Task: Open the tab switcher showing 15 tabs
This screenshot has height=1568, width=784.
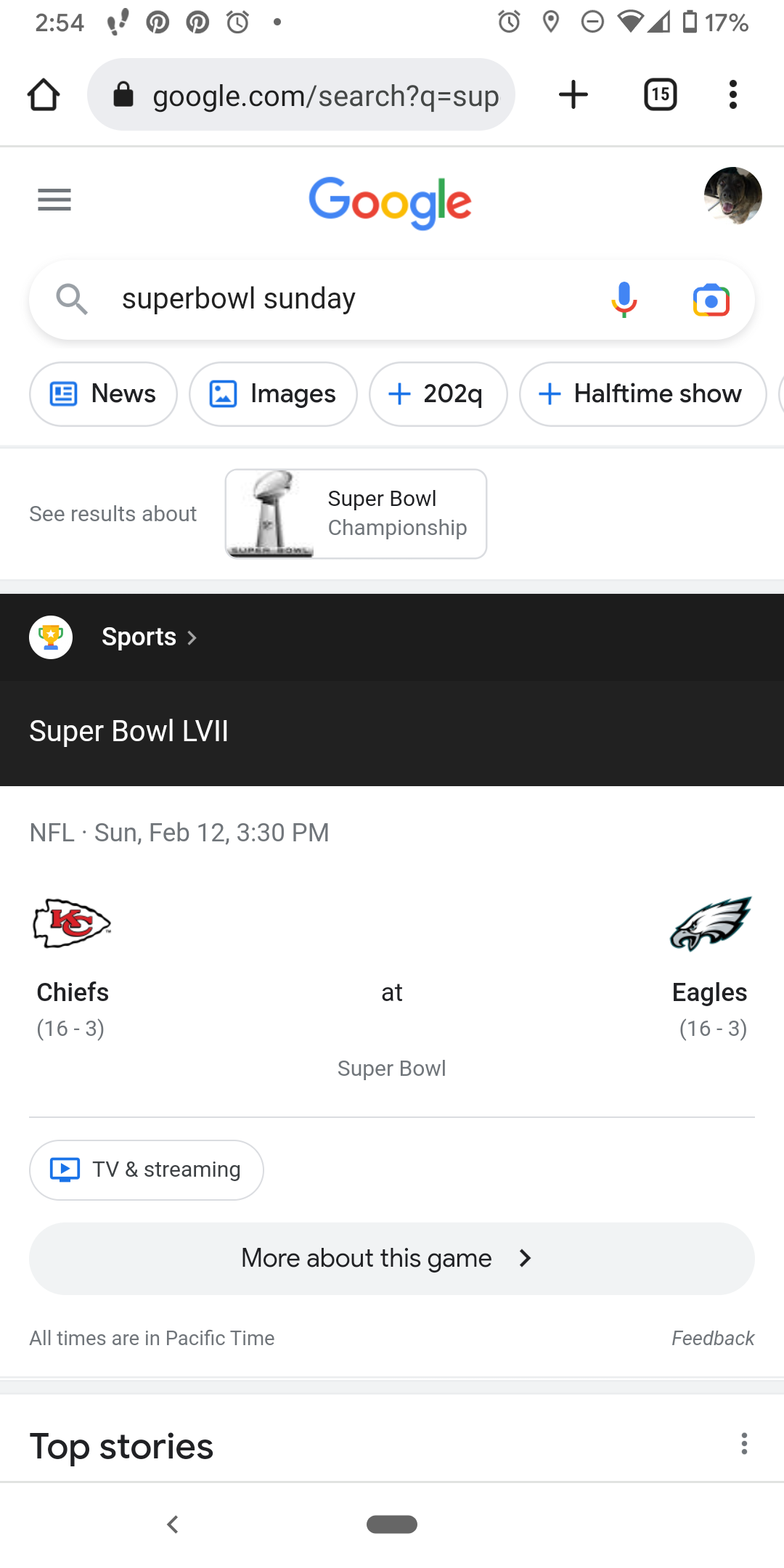Action: point(661,95)
